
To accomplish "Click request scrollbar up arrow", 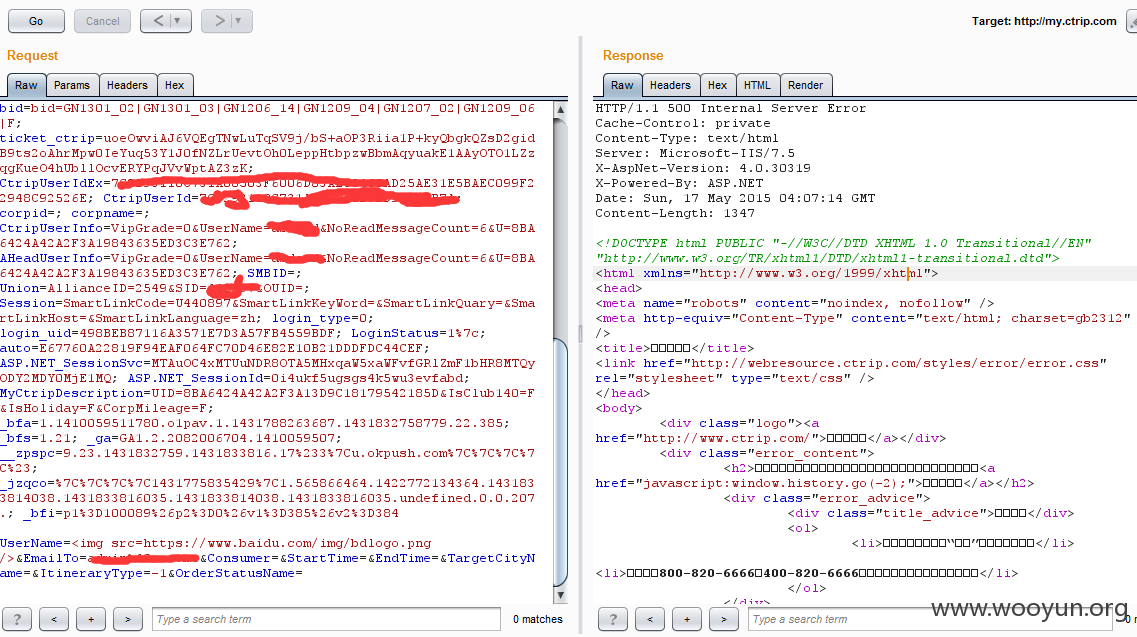I will [561, 109].
